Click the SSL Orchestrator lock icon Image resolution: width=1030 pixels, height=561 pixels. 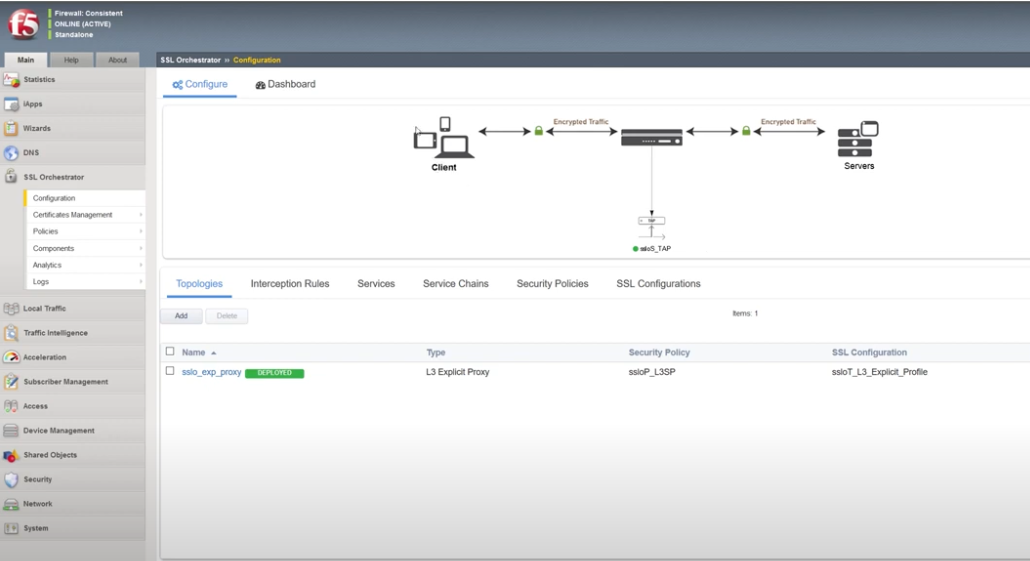(x=11, y=177)
